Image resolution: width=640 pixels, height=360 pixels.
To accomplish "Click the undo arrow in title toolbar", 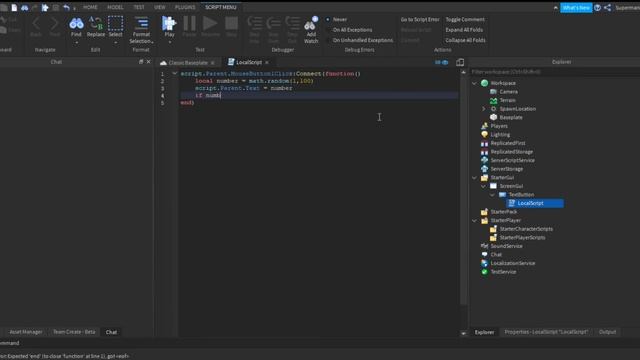I will click(x=67, y=7).
